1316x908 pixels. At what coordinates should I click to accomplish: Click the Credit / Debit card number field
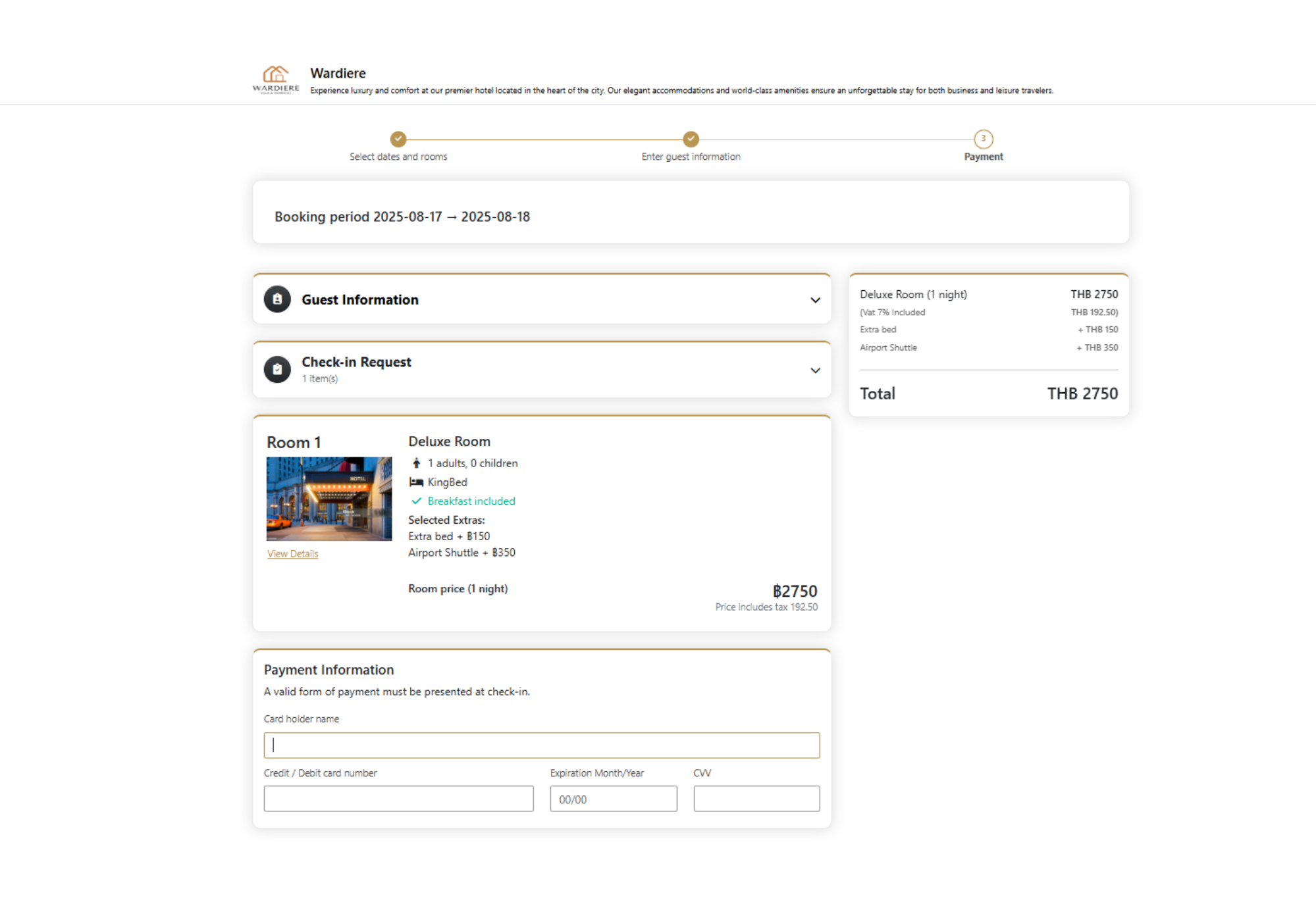[x=398, y=799]
